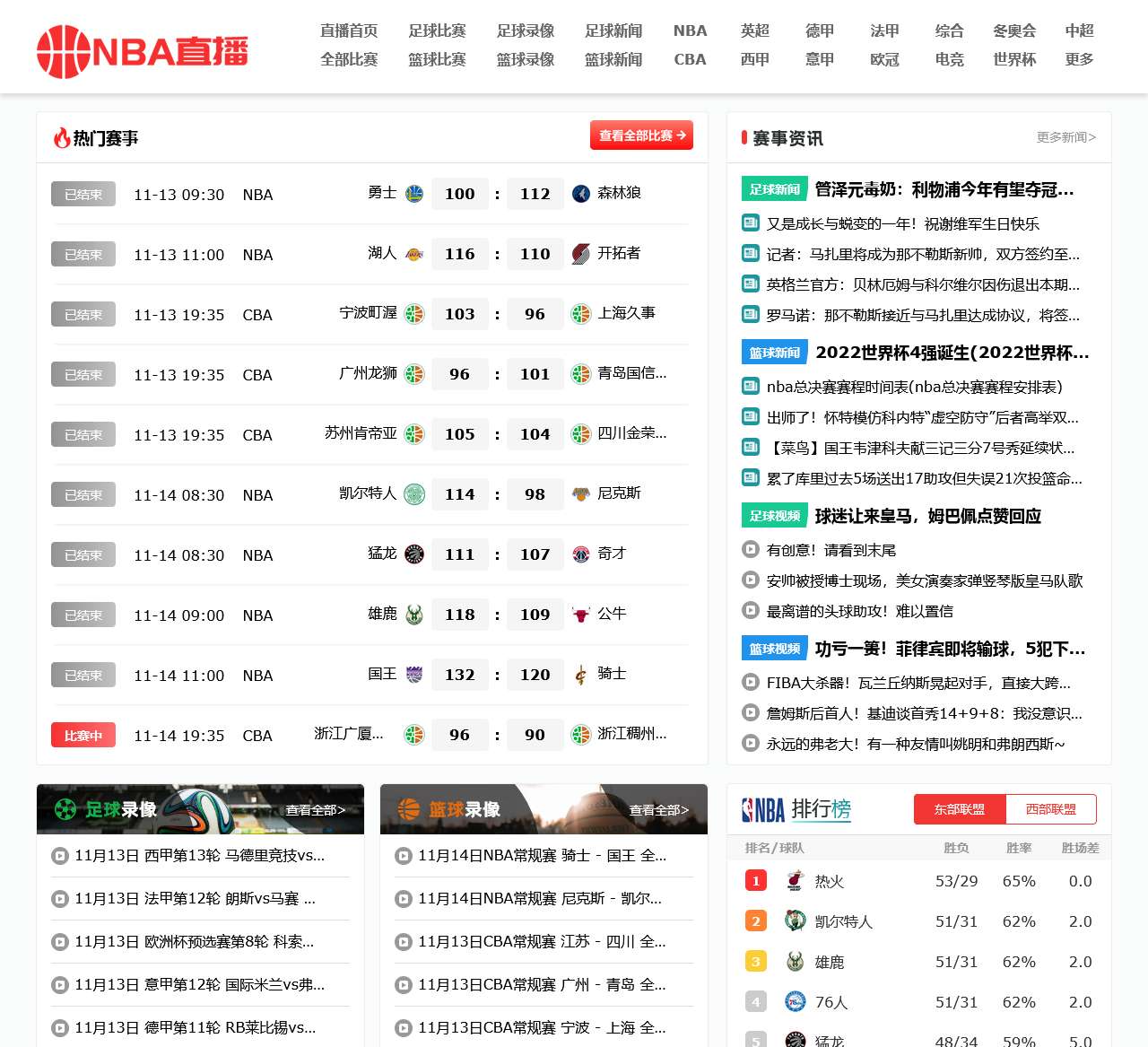Screen dimensions: 1148x1047
Task: Open 2022世界杯4强诞生 headline
Action: 952,353
